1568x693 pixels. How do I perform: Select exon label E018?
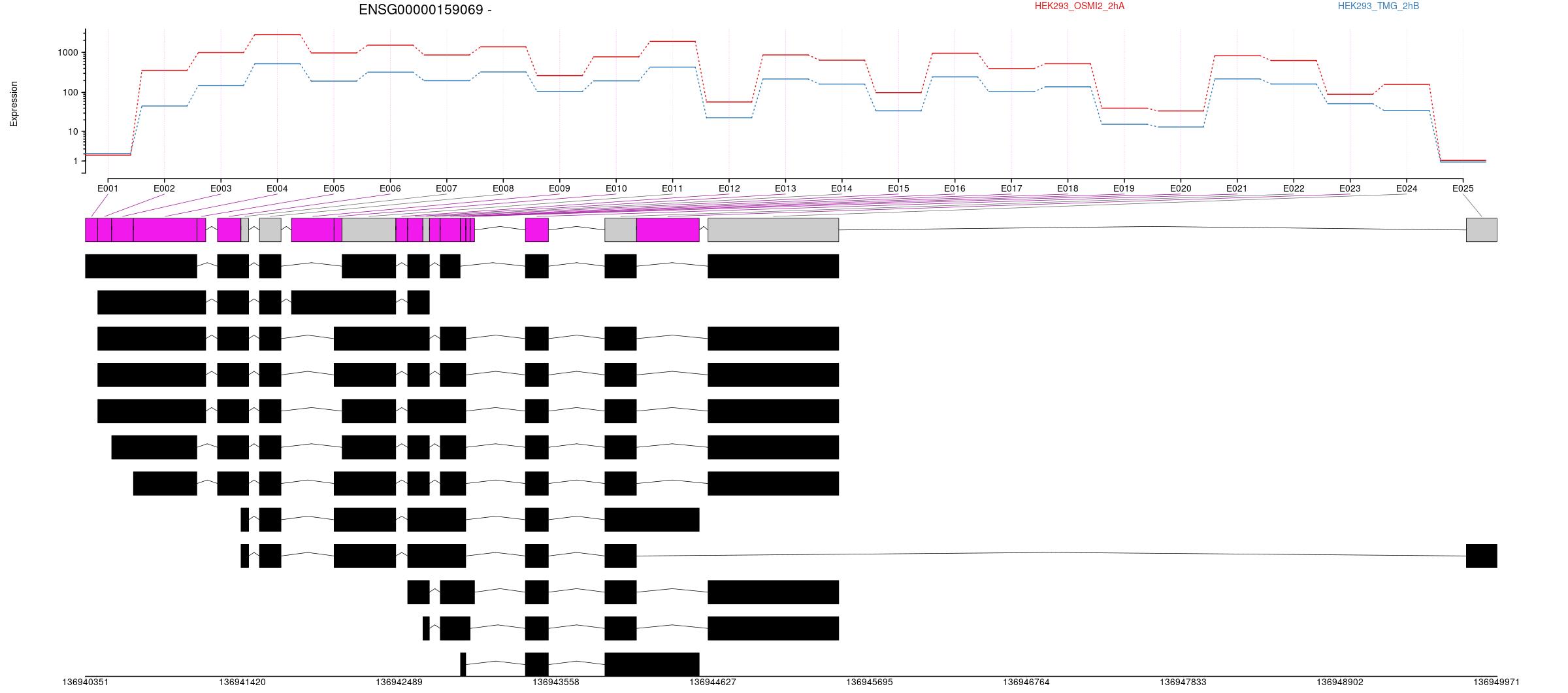coord(1068,189)
